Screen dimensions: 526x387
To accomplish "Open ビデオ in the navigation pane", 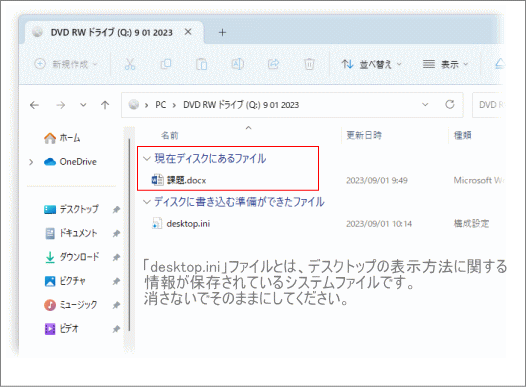I will tap(62, 329).
